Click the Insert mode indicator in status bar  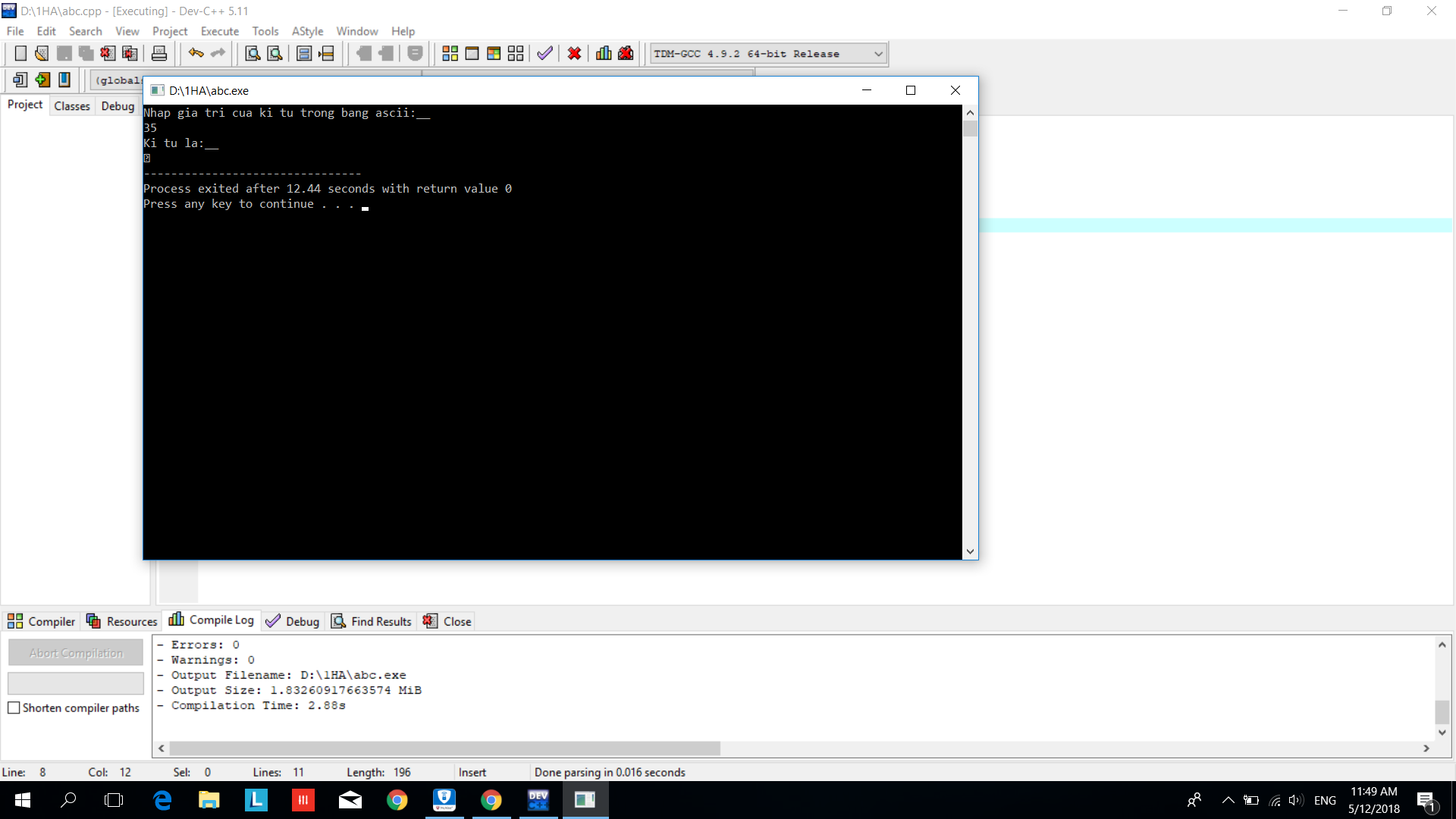click(472, 772)
